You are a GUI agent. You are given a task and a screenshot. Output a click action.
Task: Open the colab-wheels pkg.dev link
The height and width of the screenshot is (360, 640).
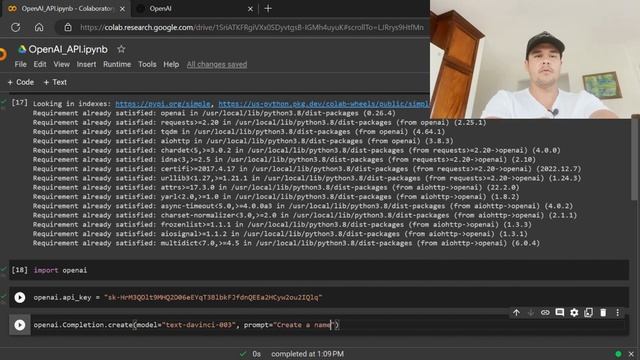click(324, 104)
